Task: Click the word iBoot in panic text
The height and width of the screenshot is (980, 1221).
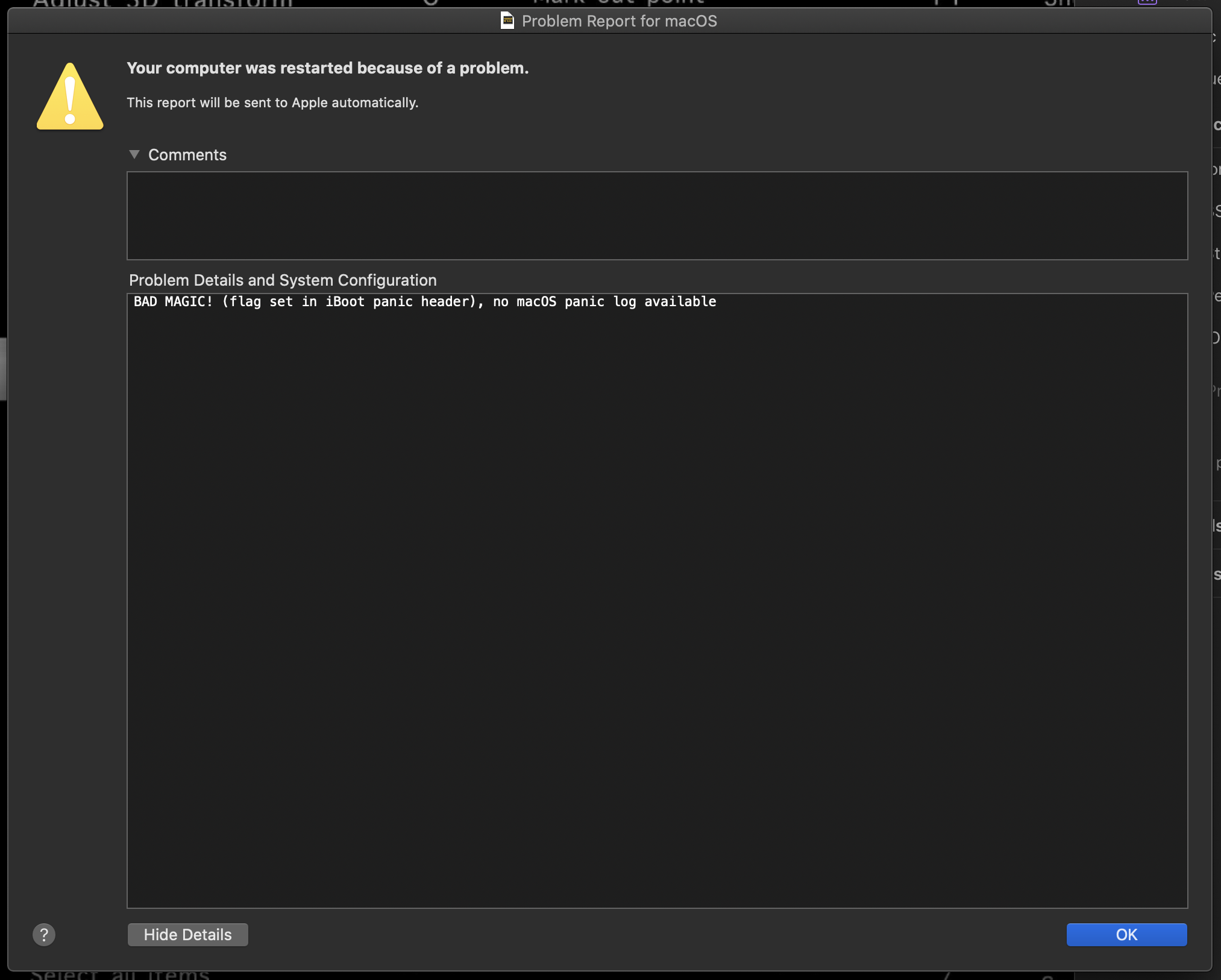Action: pos(345,302)
